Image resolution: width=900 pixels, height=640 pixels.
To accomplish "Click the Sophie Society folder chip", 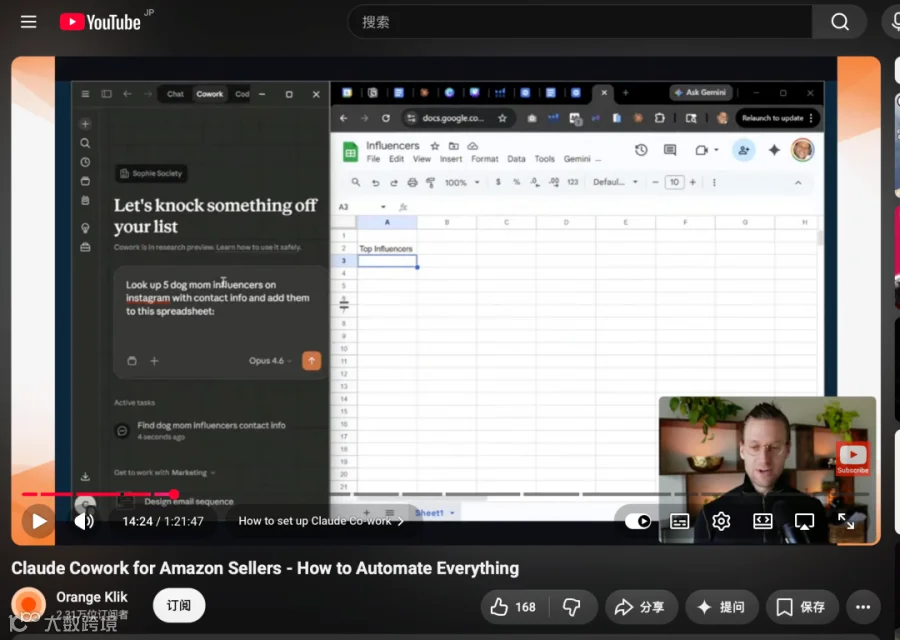I will 152,173.
